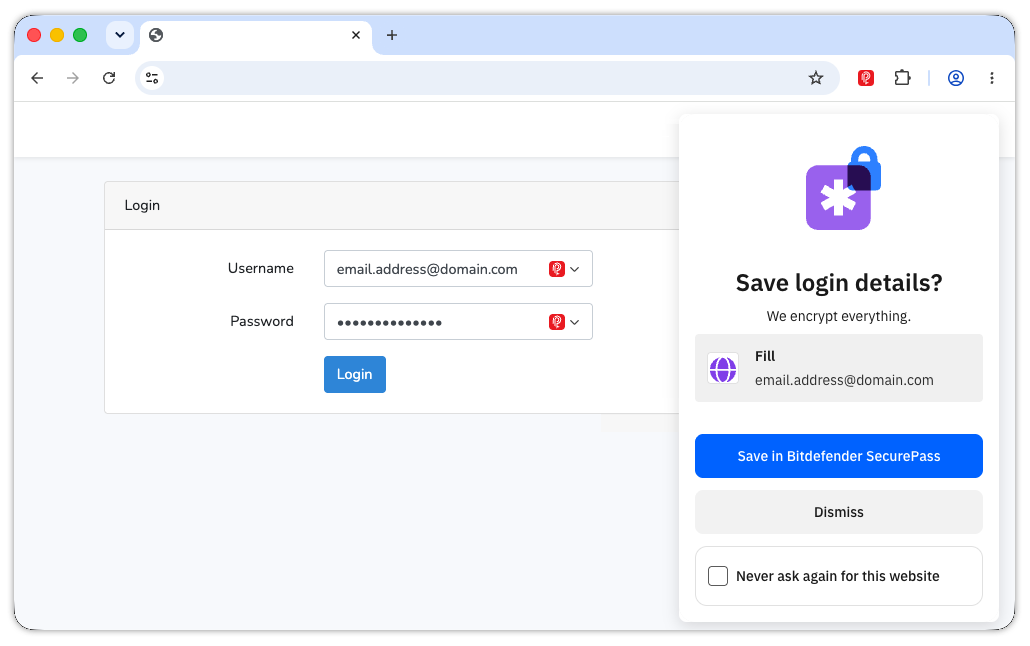Open the red Bitdefender SecurePass toolbar extension
This screenshot has height=646, width=1030.
[x=866, y=78]
